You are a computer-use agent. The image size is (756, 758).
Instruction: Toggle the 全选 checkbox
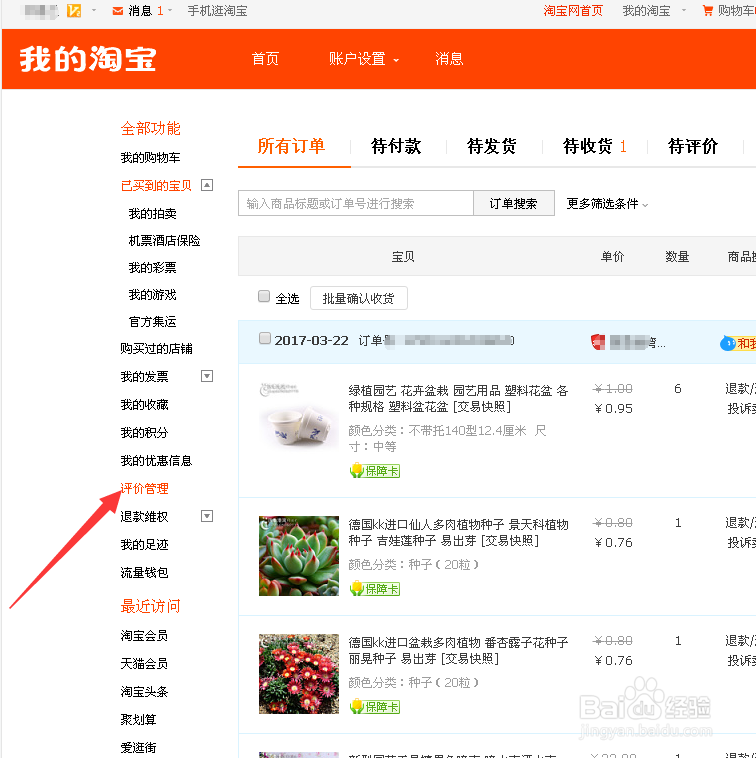pos(264,296)
